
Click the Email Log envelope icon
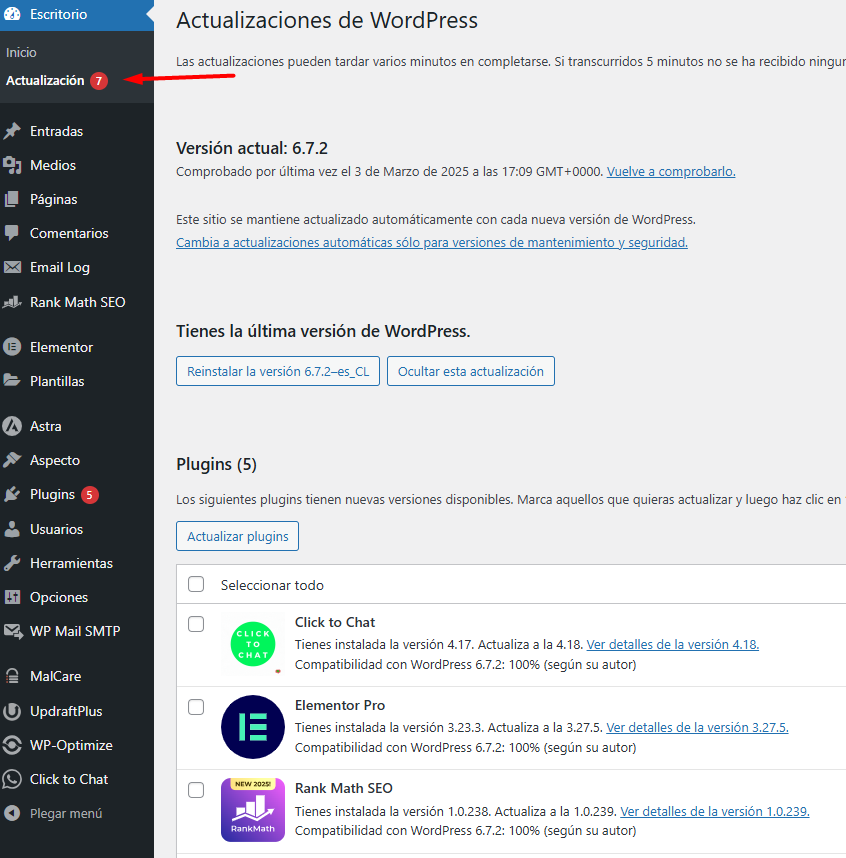12,267
